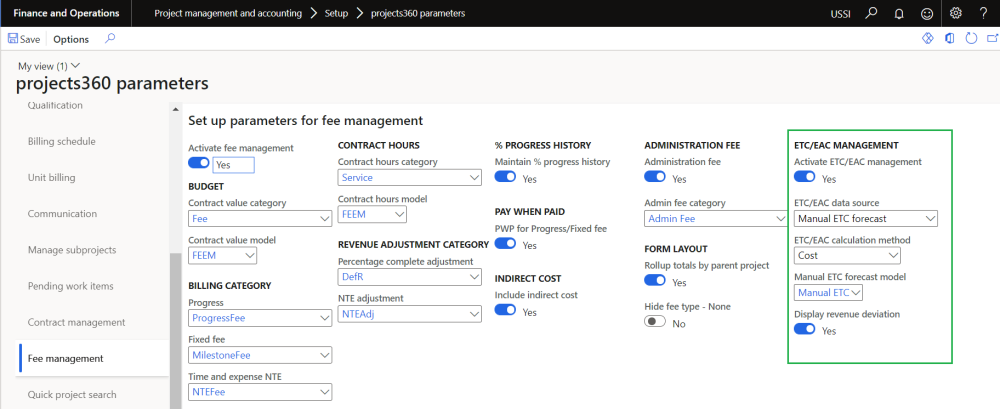1000x409 pixels.
Task: Open the notifications bell
Action: [x=900, y=13]
